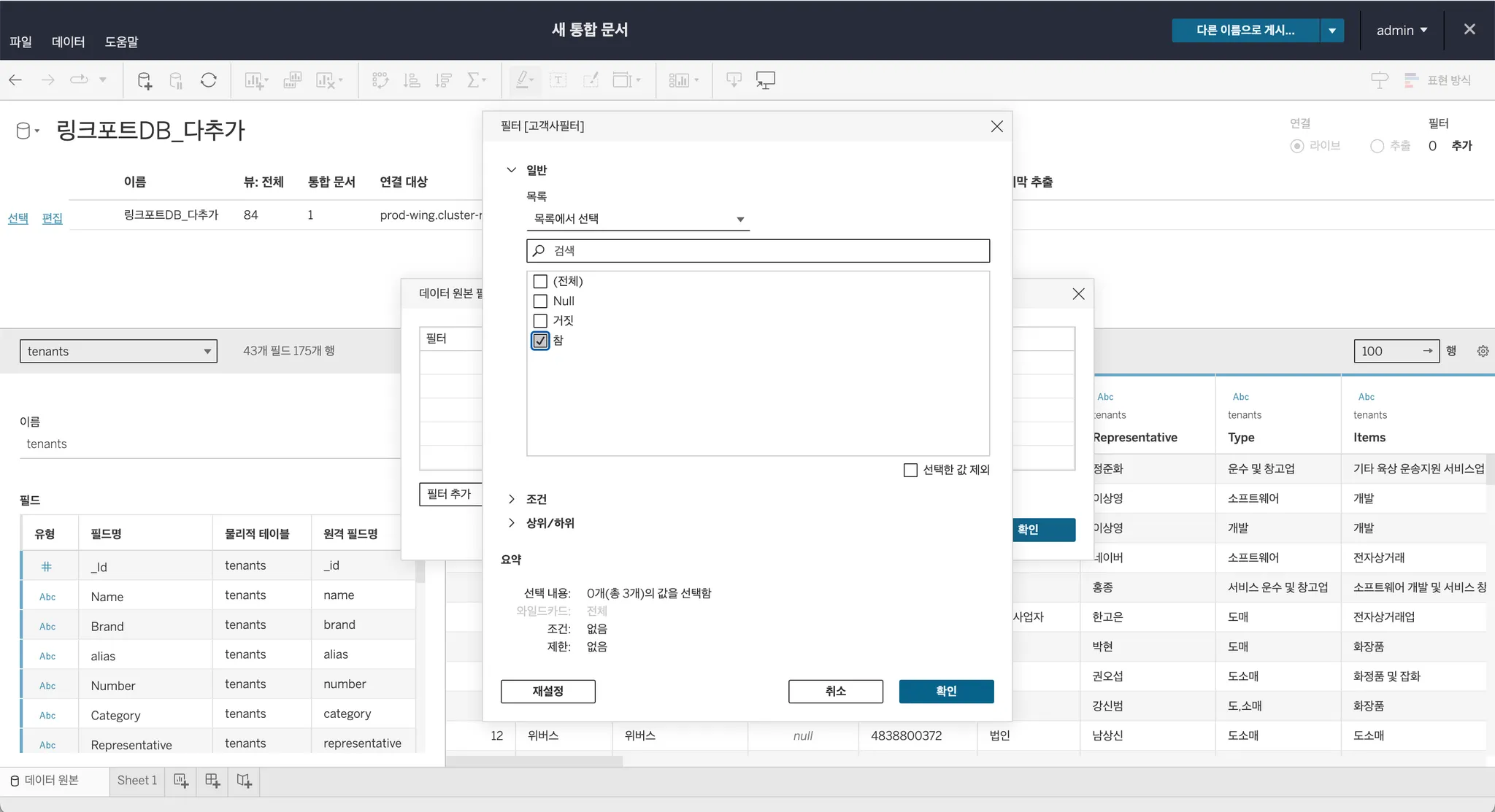Click the Refresh data source icon

(x=209, y=80)
